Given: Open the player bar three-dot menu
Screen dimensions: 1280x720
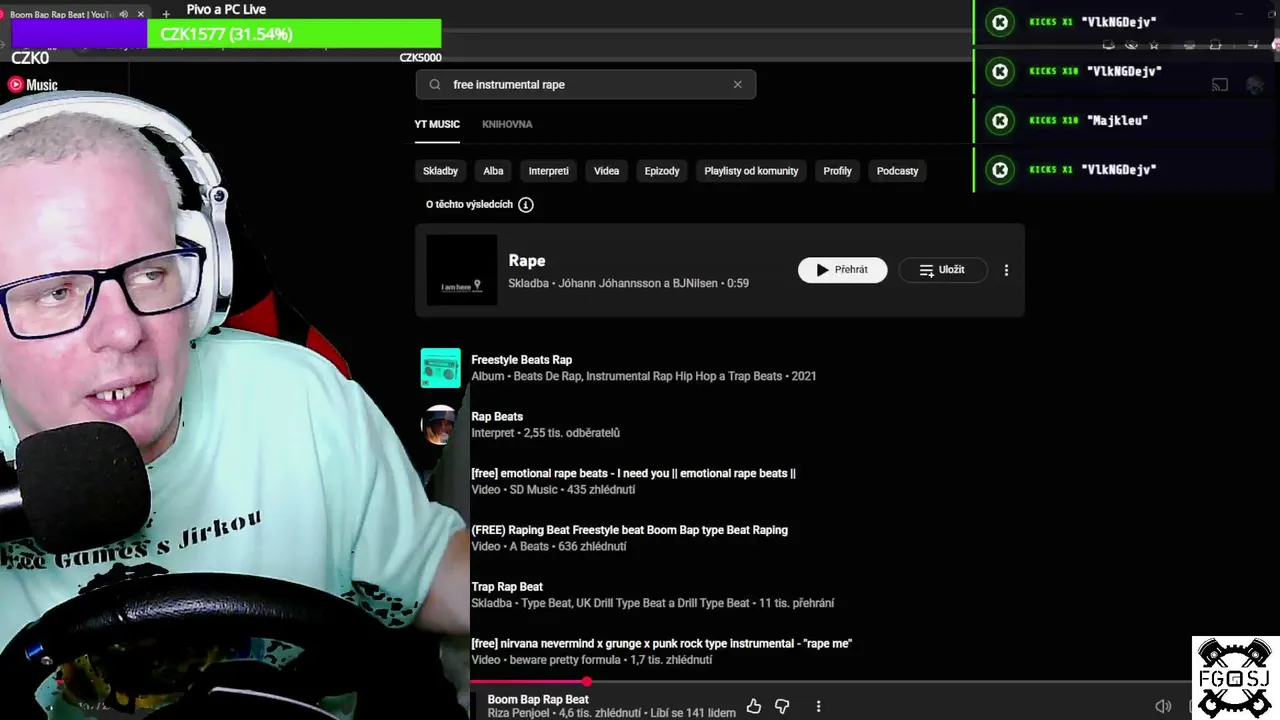Looking at the screenshot, I should click(818, 707).
